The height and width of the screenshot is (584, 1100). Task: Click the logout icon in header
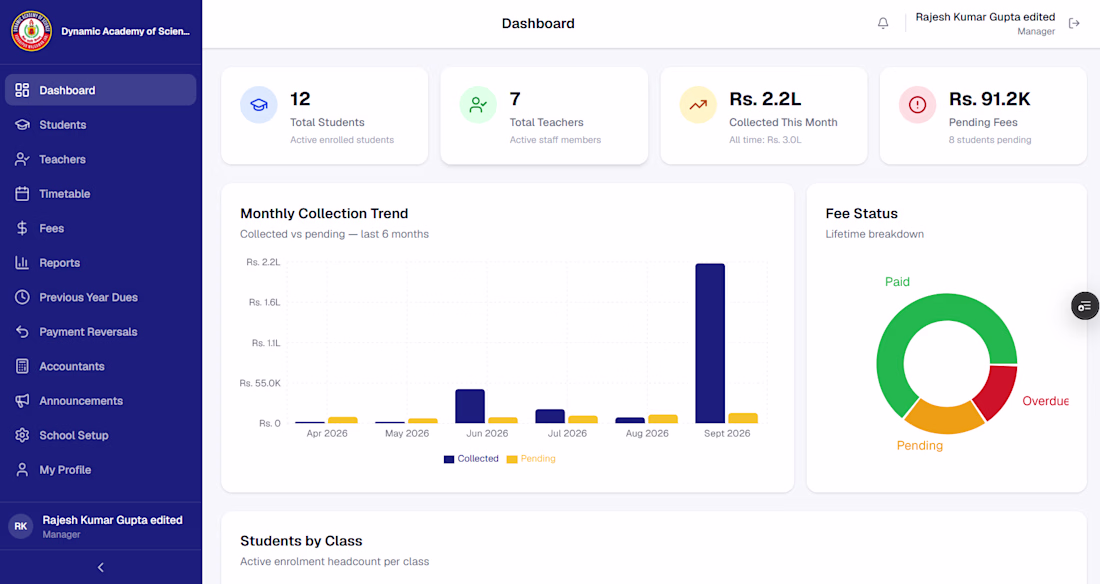(1074, 23)
